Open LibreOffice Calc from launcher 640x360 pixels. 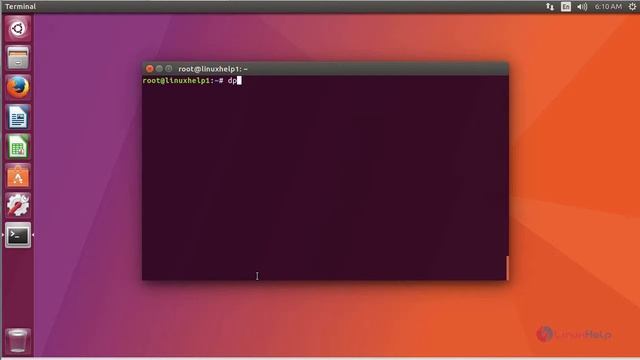18,147
